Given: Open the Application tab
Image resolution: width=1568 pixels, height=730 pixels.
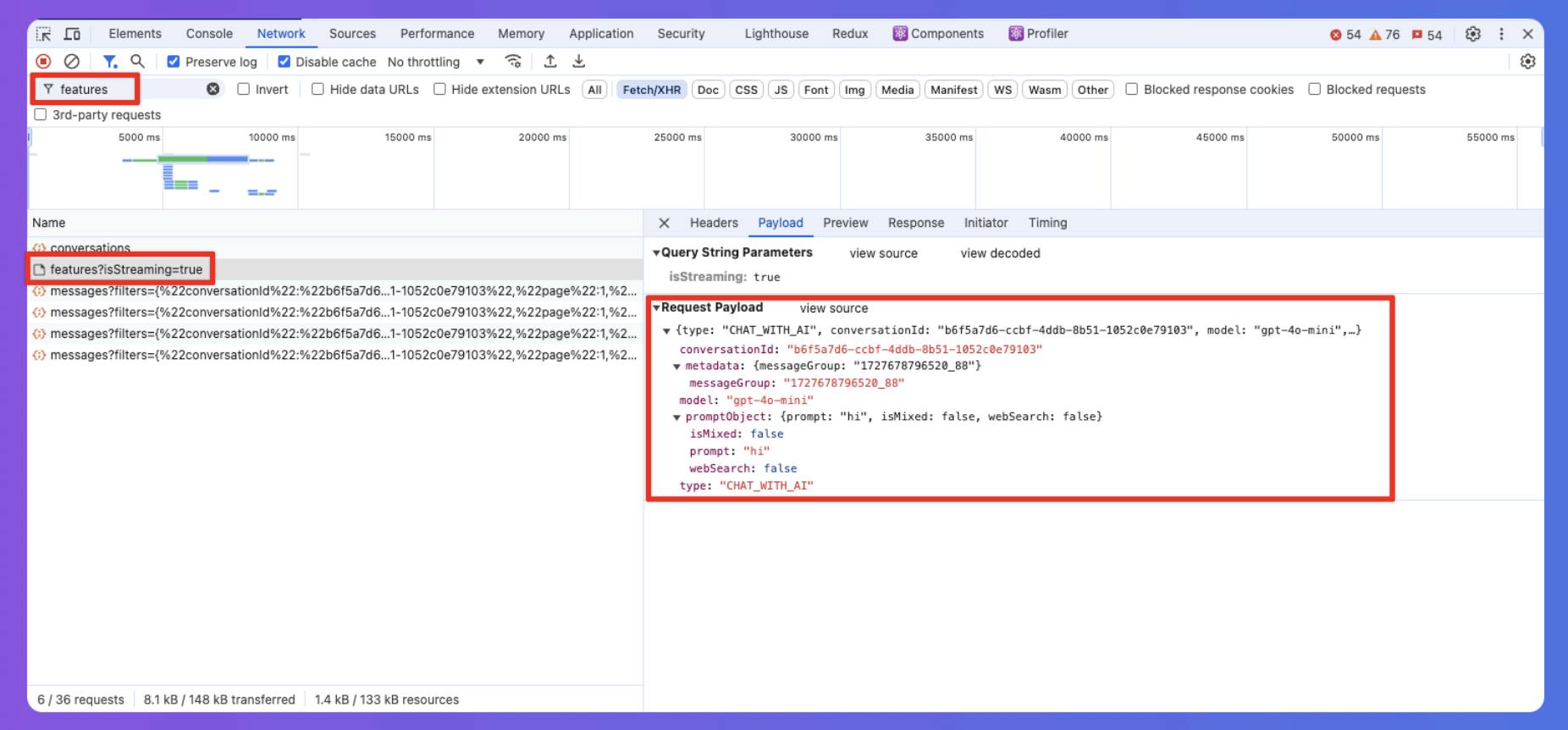Looking at the screenshot, I should tap(601, 34).
